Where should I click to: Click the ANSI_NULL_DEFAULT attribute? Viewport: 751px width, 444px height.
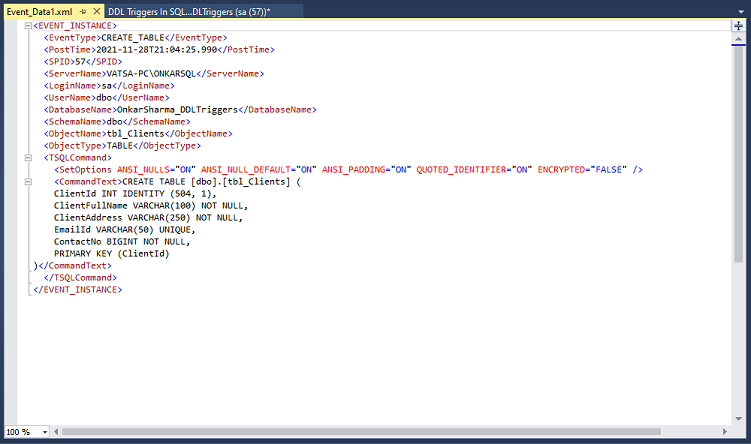click(x=259, y=170)
